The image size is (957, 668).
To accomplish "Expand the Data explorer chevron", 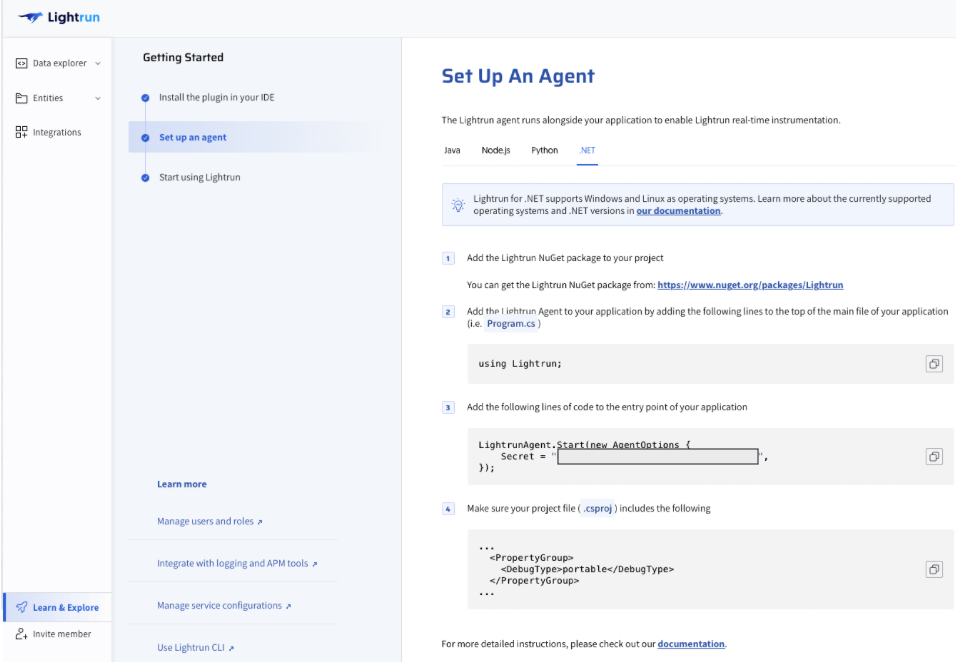I will pyautogui.click(x=98, y=63).
